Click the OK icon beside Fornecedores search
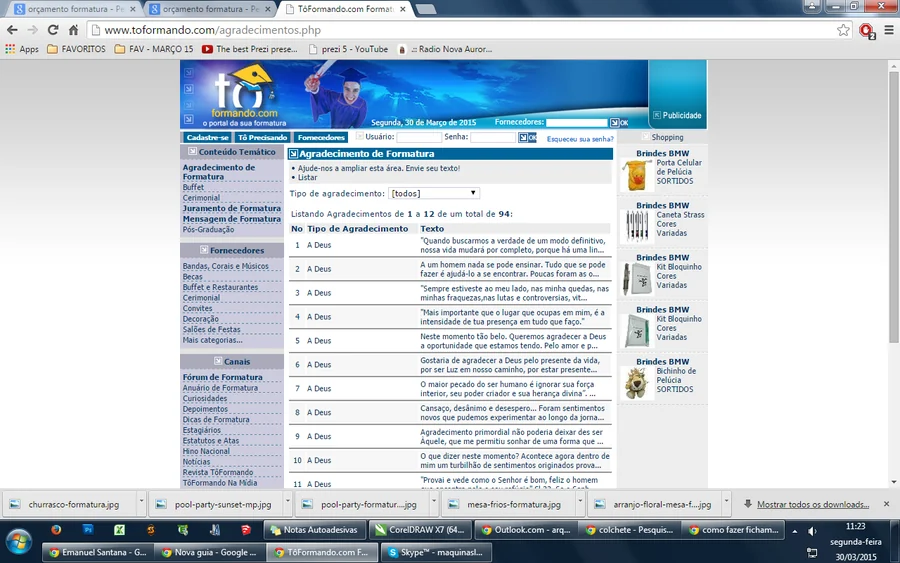900x563 pixels. [x=619, y=122]
